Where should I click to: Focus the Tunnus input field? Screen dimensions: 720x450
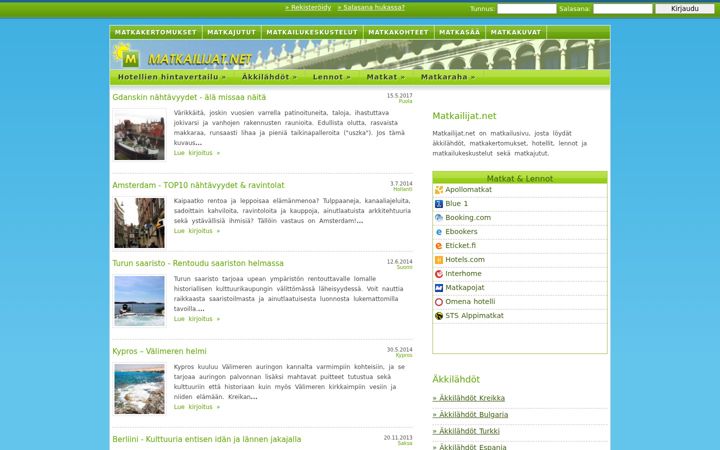pos(527,9)
